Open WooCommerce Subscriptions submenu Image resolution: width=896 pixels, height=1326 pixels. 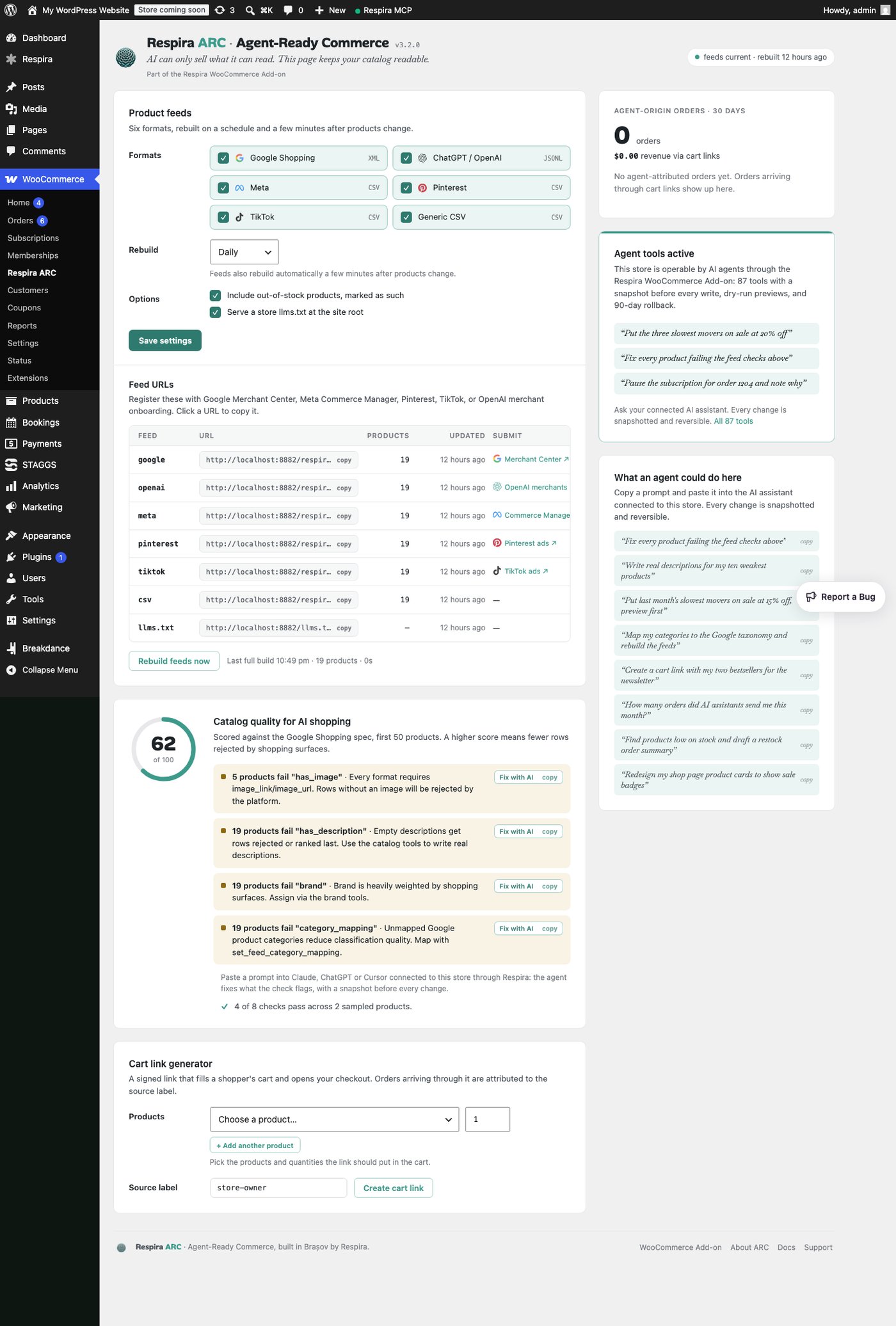pos(33,238)
